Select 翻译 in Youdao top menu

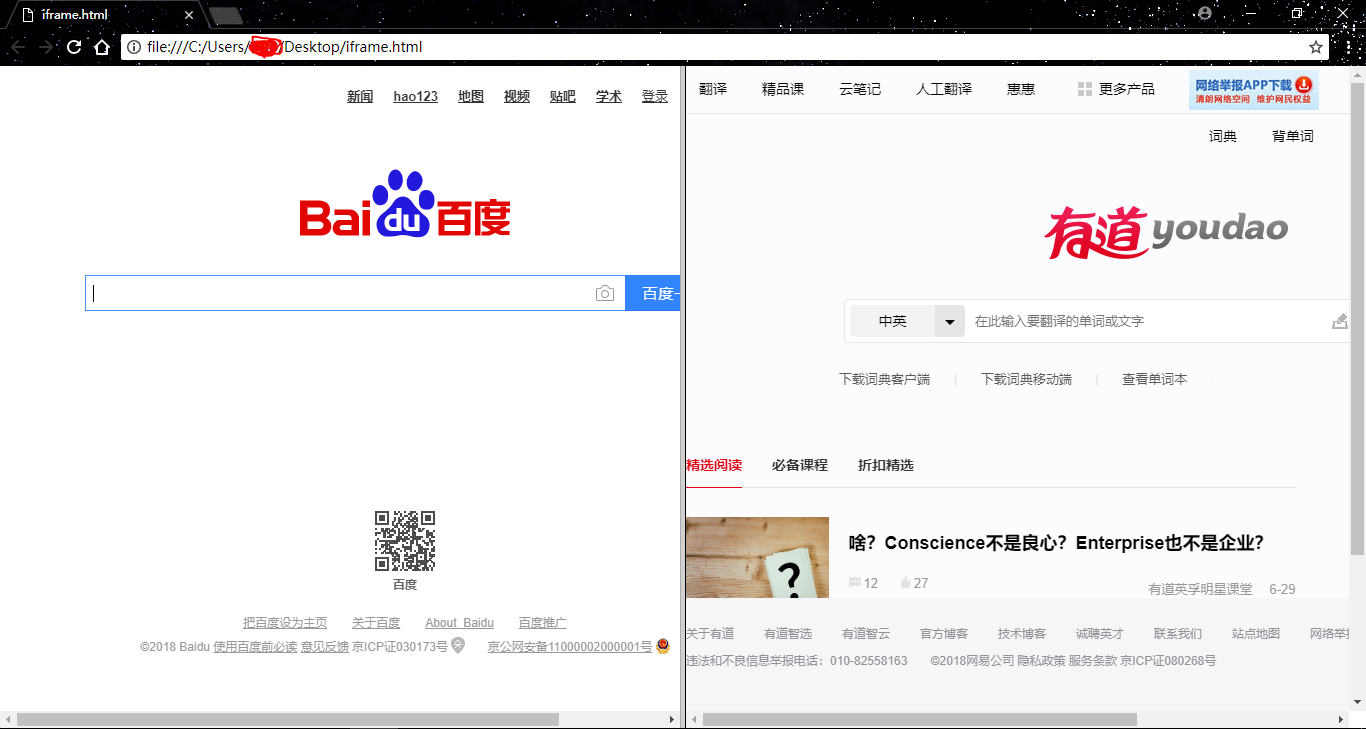pos(713,89)
